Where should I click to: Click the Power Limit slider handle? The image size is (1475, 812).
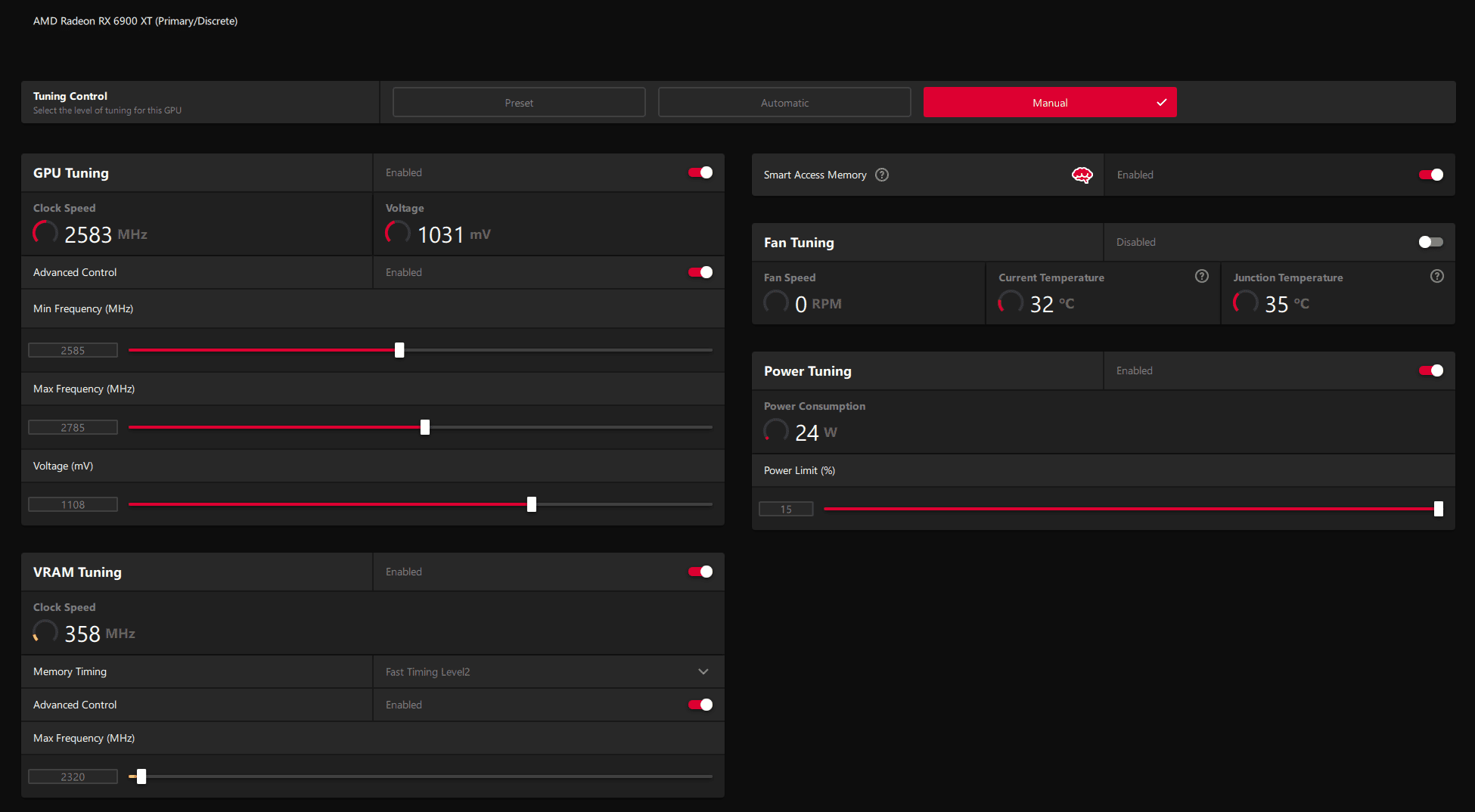[1439, 509]
